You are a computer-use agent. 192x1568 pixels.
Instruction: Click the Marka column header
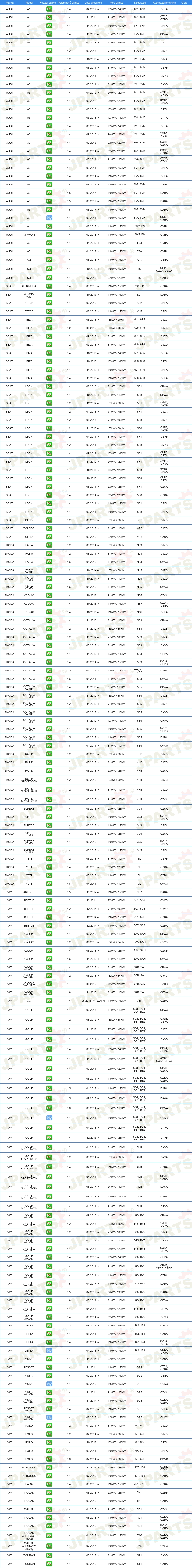click(9, 2)
